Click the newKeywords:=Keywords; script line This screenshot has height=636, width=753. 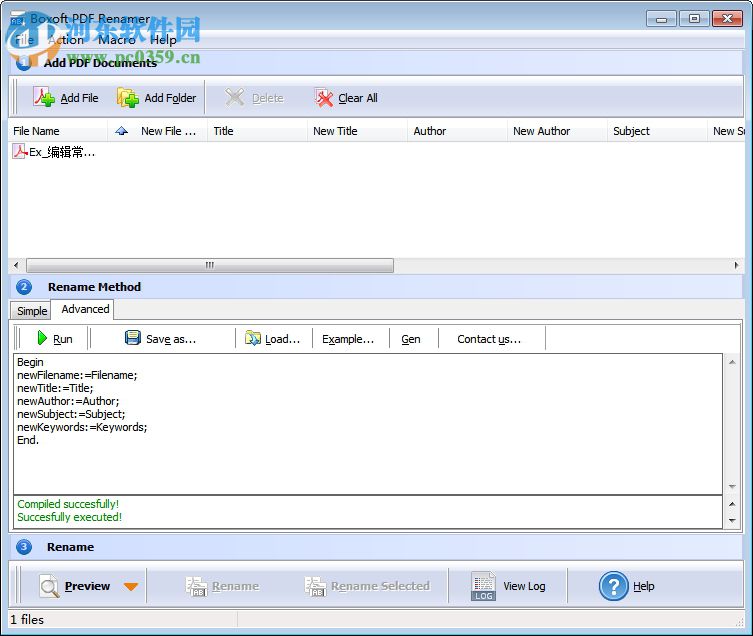tap(82, 427)
